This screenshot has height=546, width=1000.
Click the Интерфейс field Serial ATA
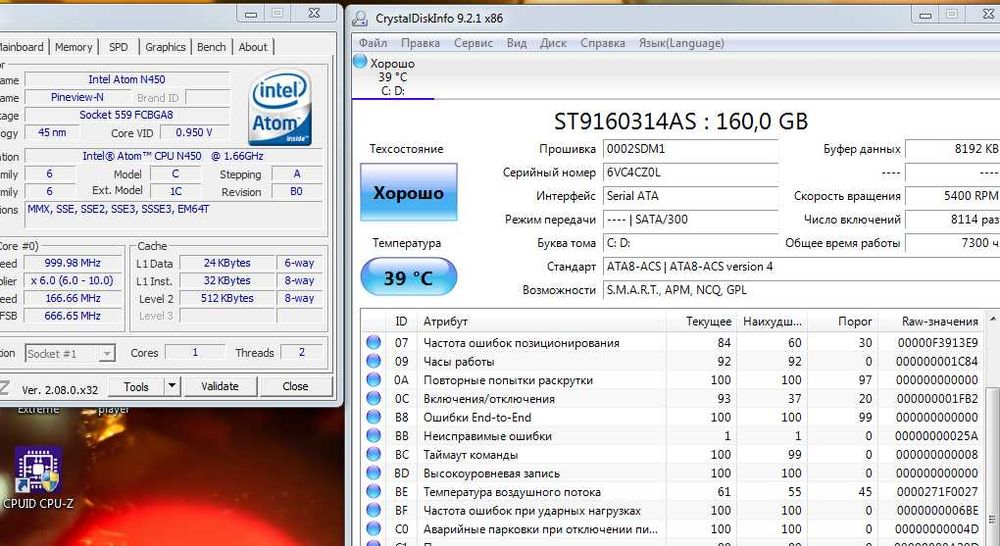691,196
